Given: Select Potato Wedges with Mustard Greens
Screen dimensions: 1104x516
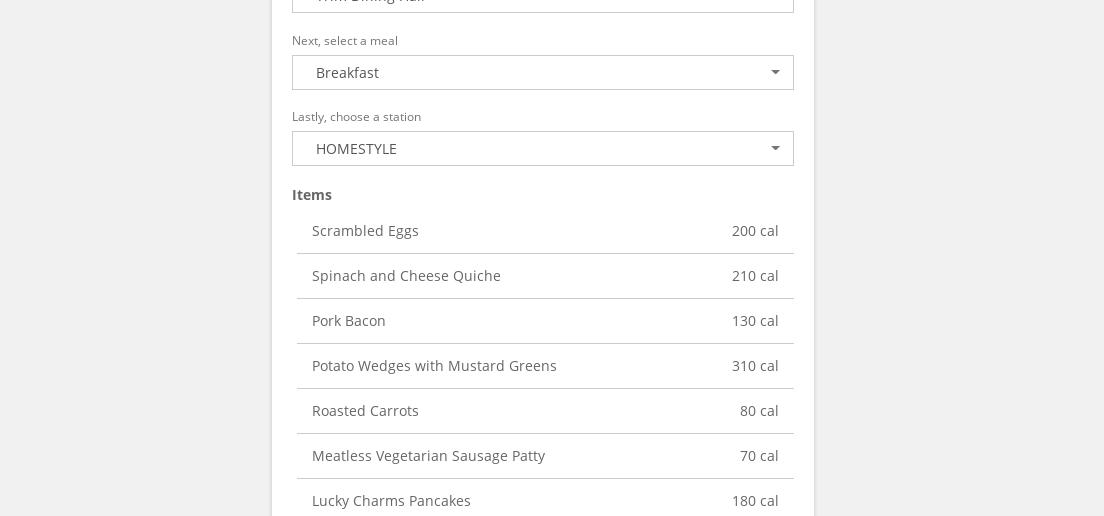Looking at the screenshot, I should click(x=434, y=366).
